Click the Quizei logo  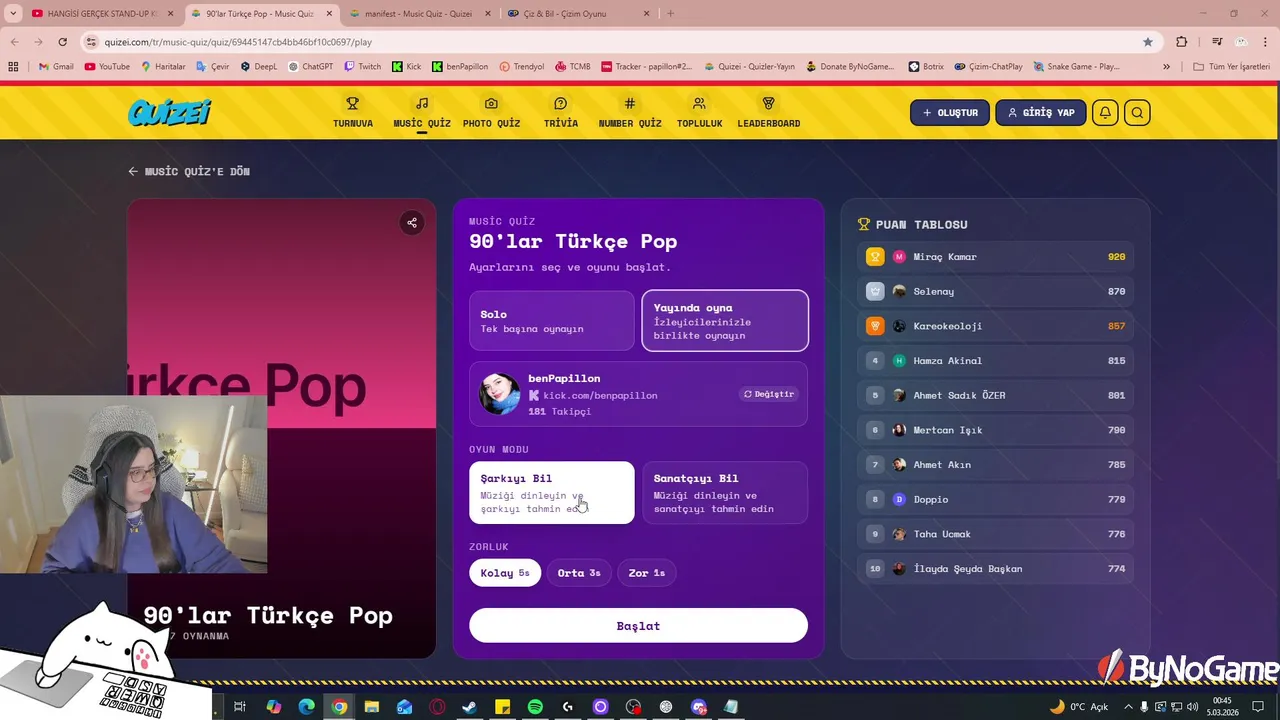pyautogui.click(x=169, y=112)
